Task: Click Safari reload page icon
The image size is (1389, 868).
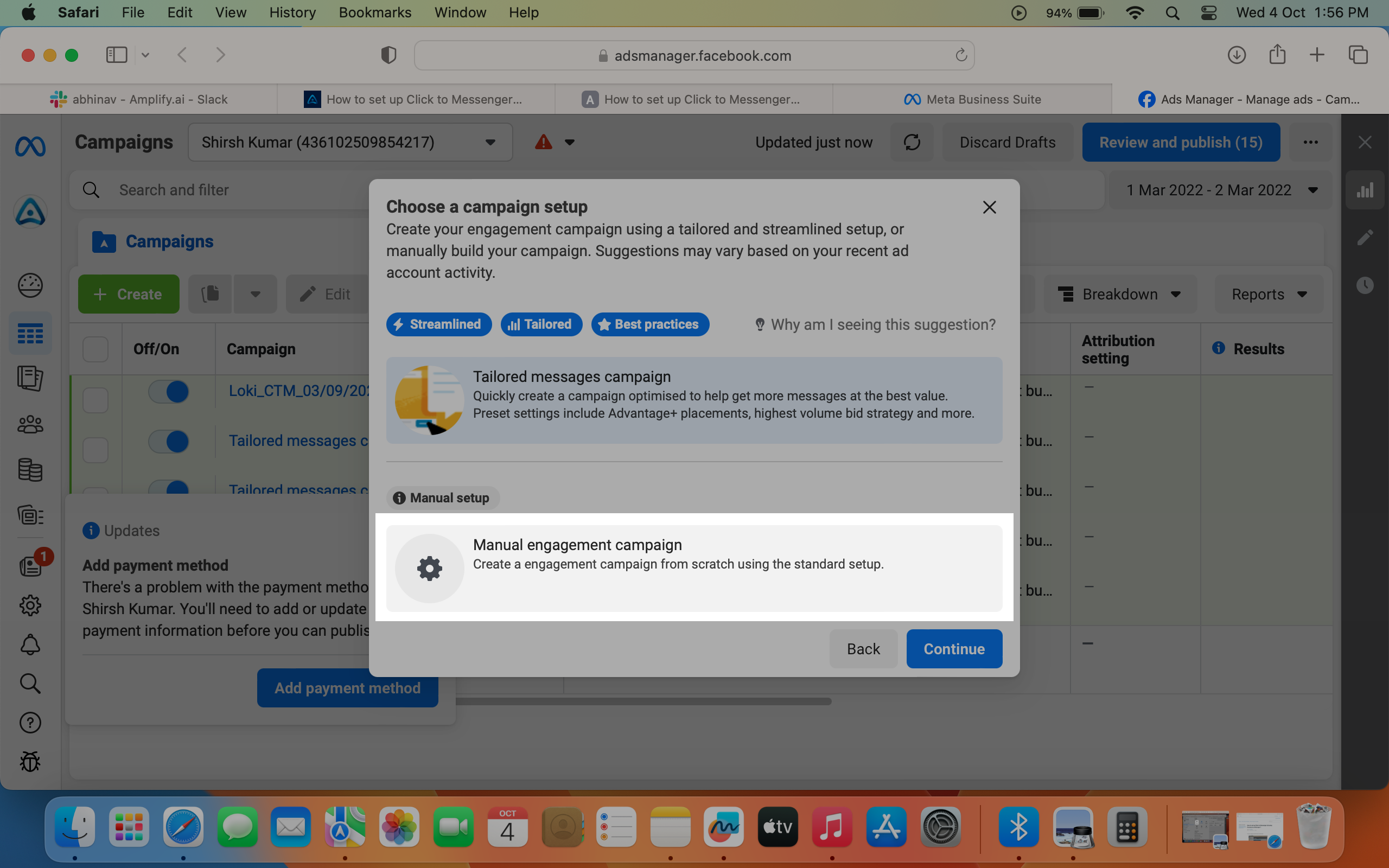Action: [961, 55]
